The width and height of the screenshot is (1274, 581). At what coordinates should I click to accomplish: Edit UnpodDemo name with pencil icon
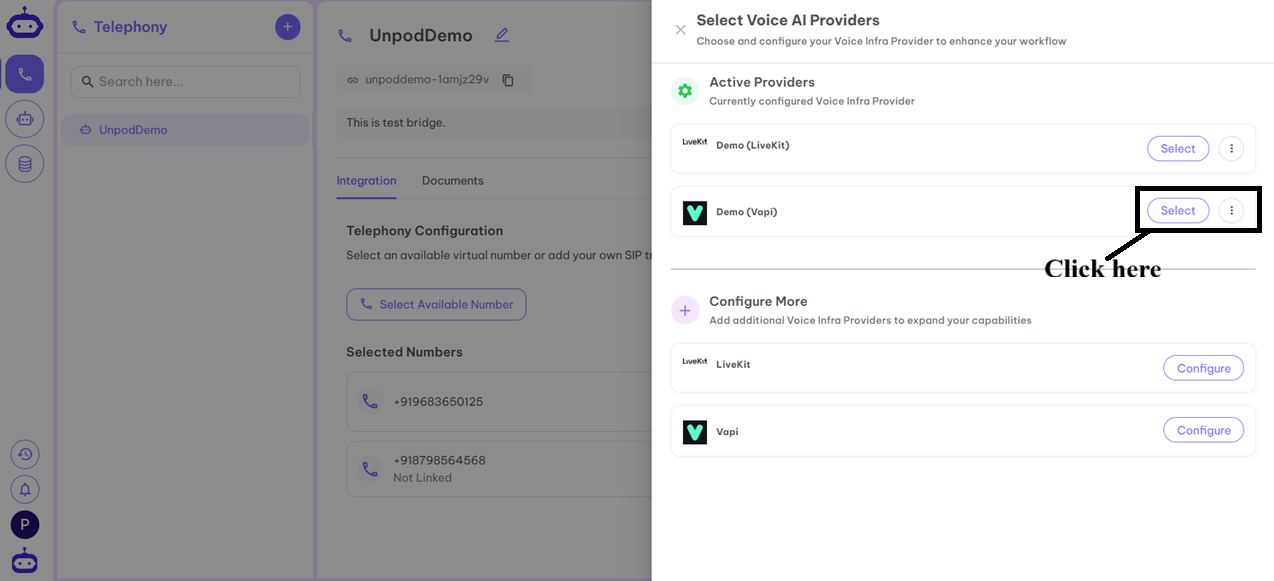(502, 35)
